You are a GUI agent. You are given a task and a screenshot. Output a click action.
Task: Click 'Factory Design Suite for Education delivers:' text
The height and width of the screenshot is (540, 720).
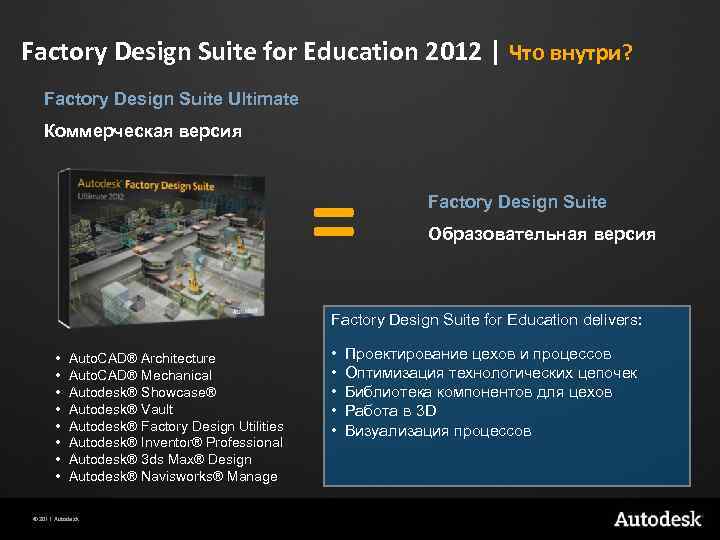pos(486,320)
